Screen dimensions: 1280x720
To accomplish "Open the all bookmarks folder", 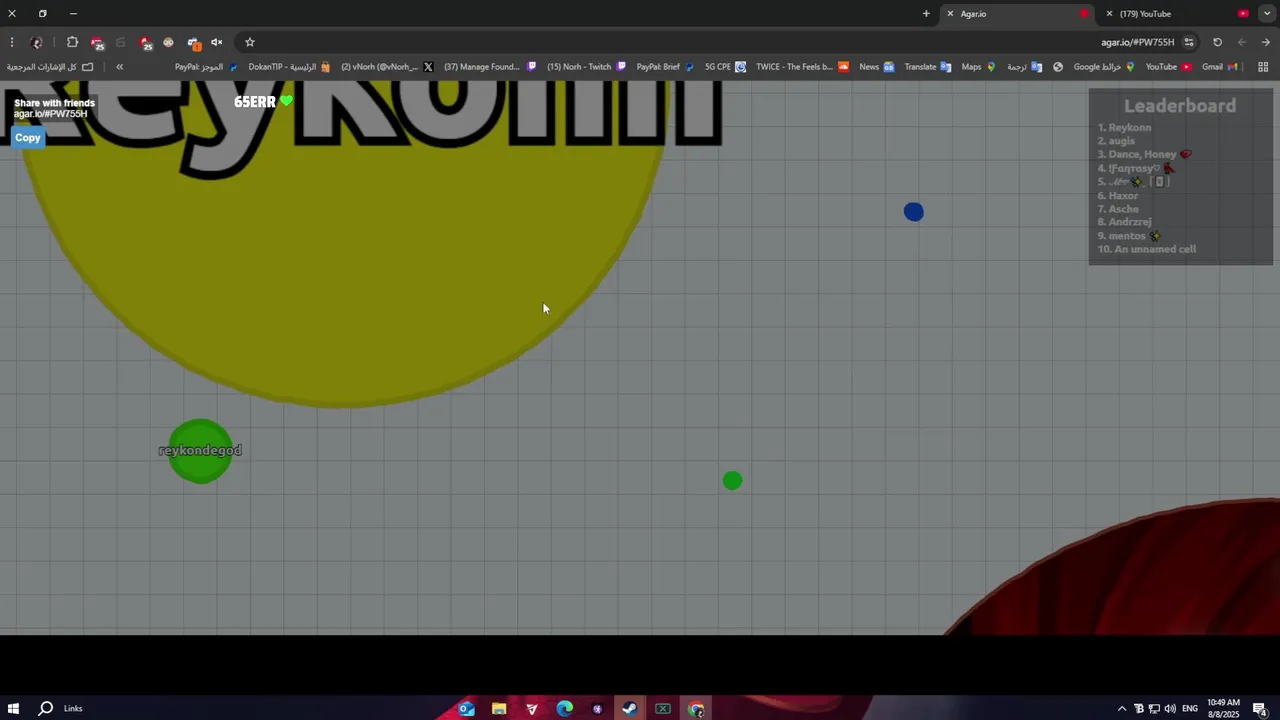I will point(50,67).
